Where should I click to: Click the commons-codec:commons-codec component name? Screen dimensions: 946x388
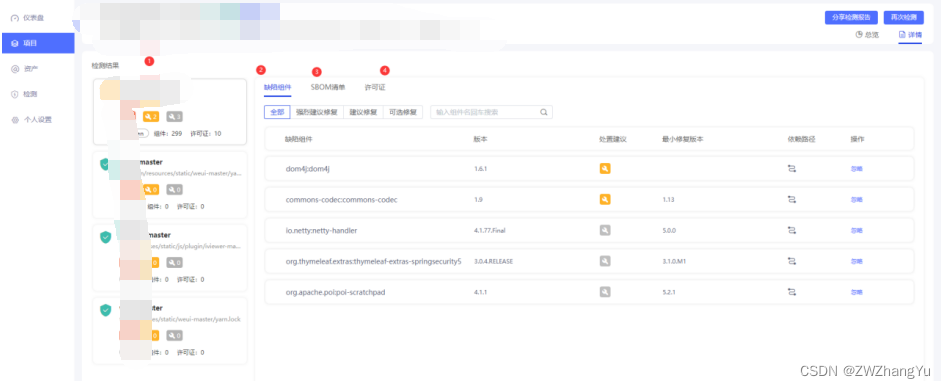(341, 200)
